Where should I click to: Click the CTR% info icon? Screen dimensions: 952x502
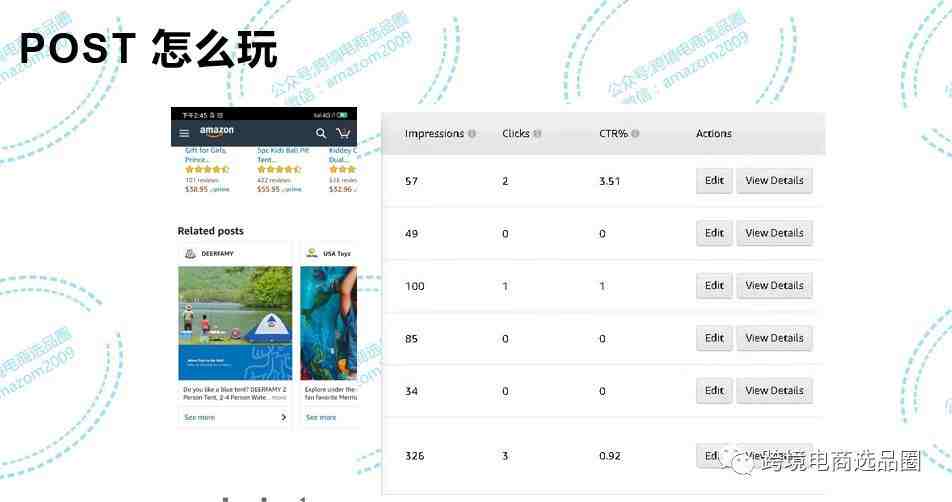point(635,134)
